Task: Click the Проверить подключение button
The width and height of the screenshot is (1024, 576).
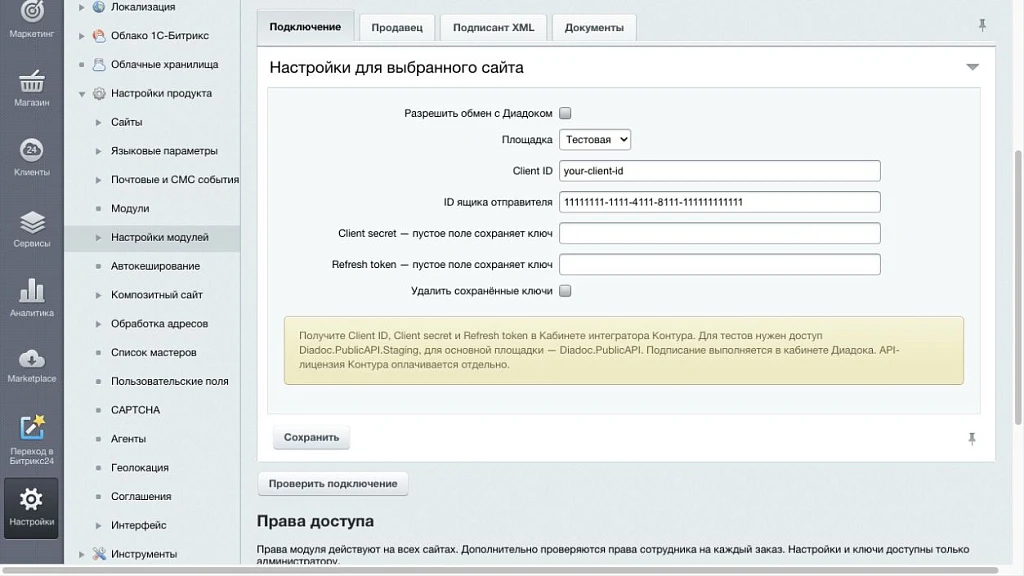Action: click(332, 484)
